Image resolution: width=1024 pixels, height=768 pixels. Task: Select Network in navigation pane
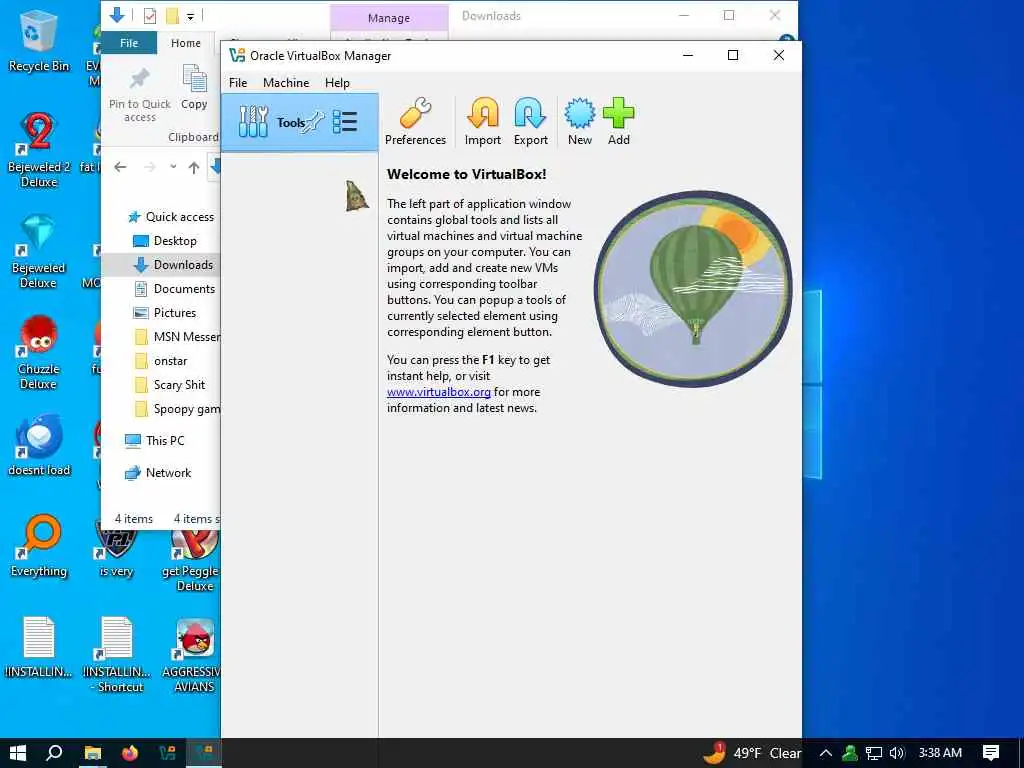point(158,473)
